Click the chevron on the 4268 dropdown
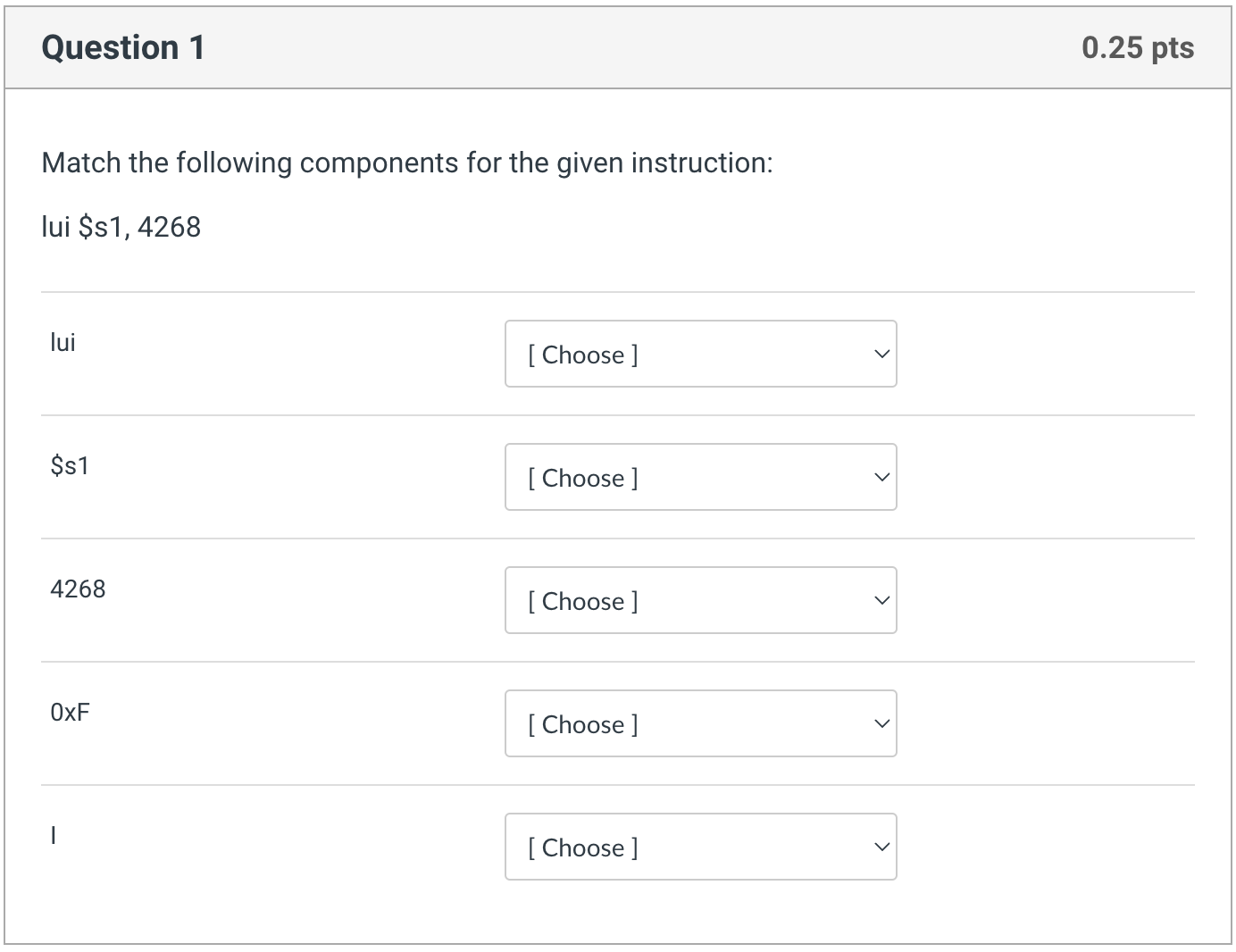 [881, 600]
